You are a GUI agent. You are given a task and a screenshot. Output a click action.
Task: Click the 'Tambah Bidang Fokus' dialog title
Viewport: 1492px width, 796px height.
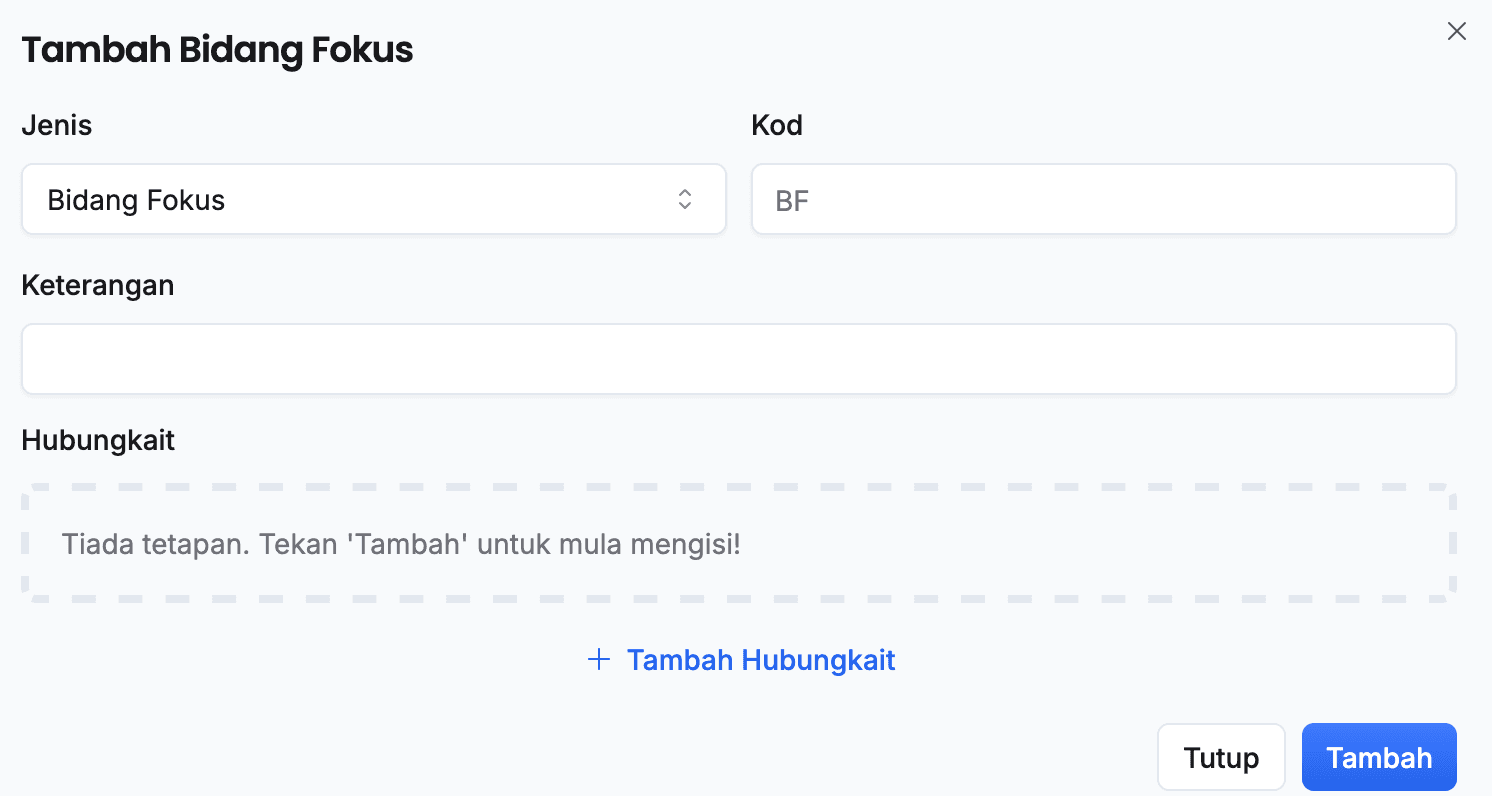pos(217,50)
